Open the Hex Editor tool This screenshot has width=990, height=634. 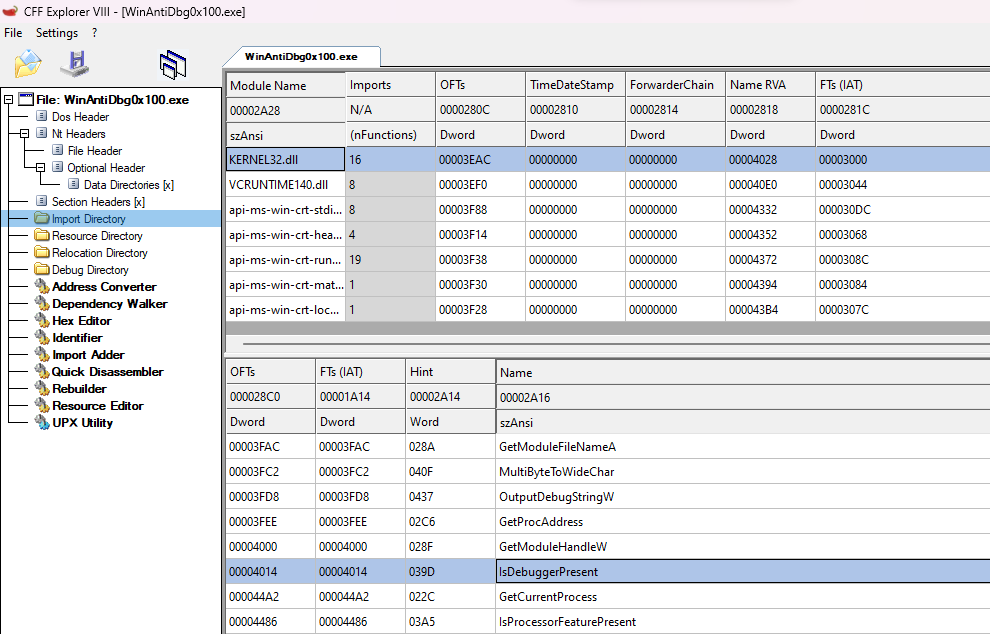pyautogui.click(x=81, y=321)
